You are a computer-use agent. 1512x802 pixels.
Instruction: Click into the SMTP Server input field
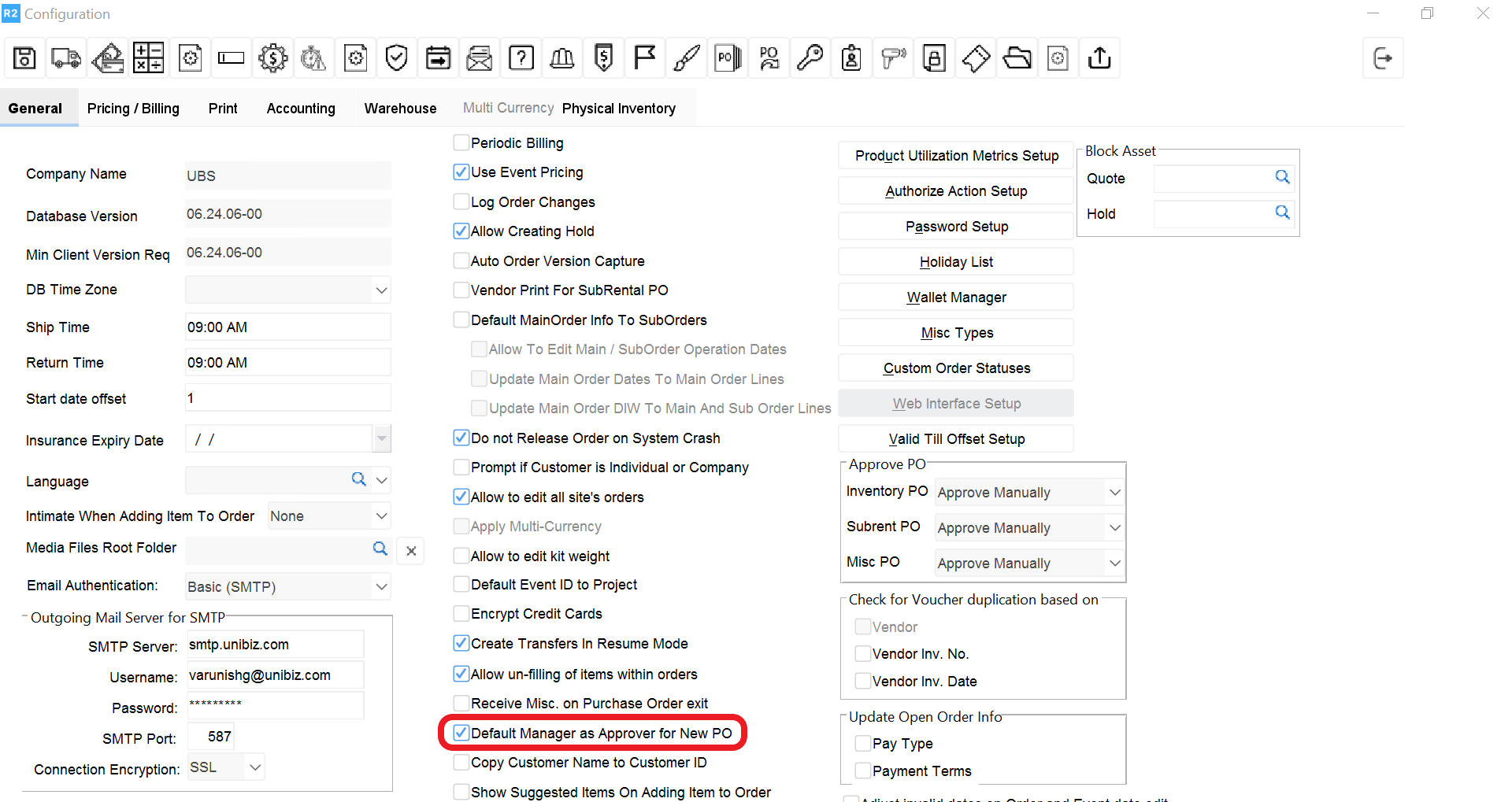[276, 645]
